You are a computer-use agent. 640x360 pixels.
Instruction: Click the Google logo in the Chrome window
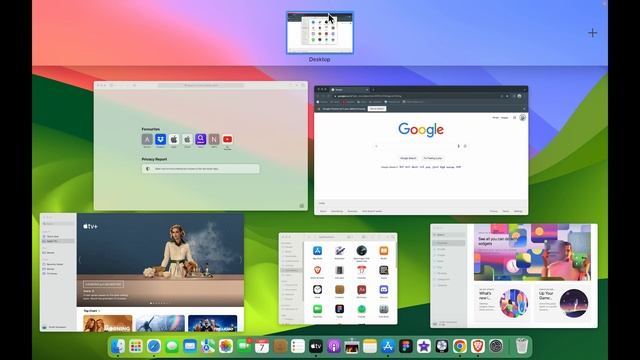click(421, 129)
